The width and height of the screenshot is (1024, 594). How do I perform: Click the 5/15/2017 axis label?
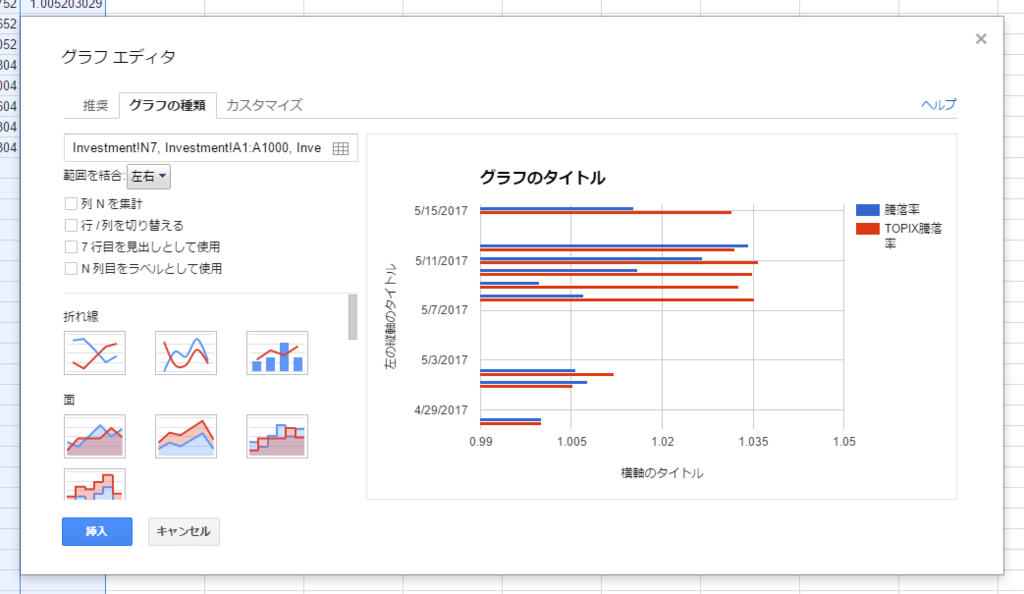point(441,211)
